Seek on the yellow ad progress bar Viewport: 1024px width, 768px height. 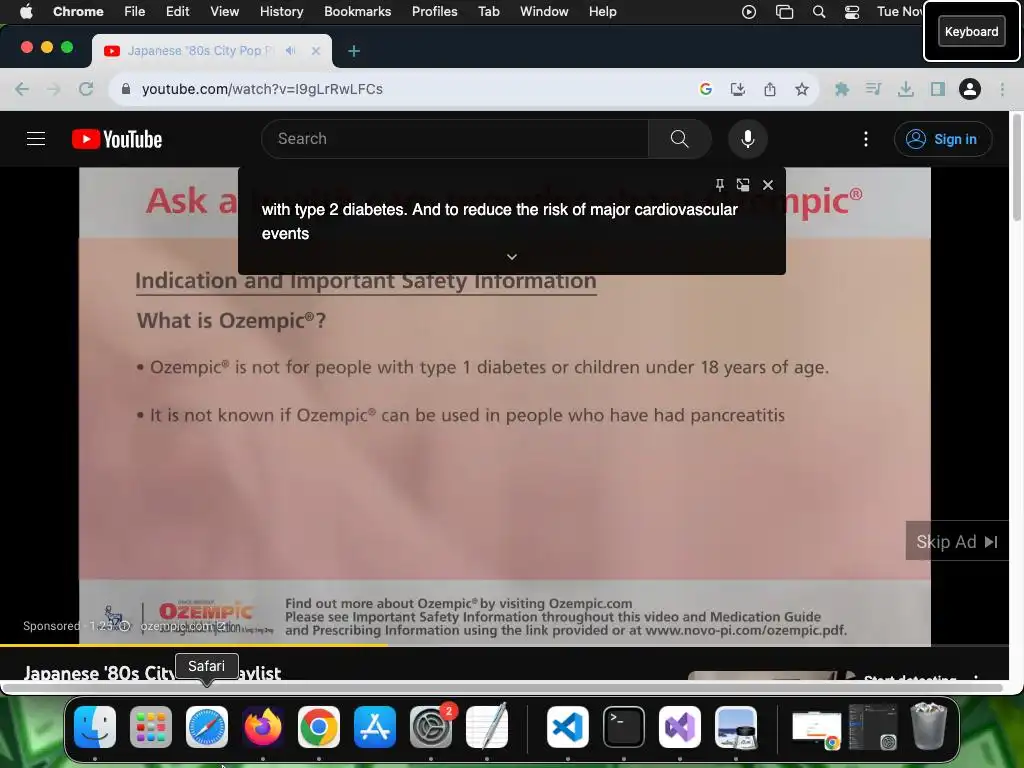(504, 645)
